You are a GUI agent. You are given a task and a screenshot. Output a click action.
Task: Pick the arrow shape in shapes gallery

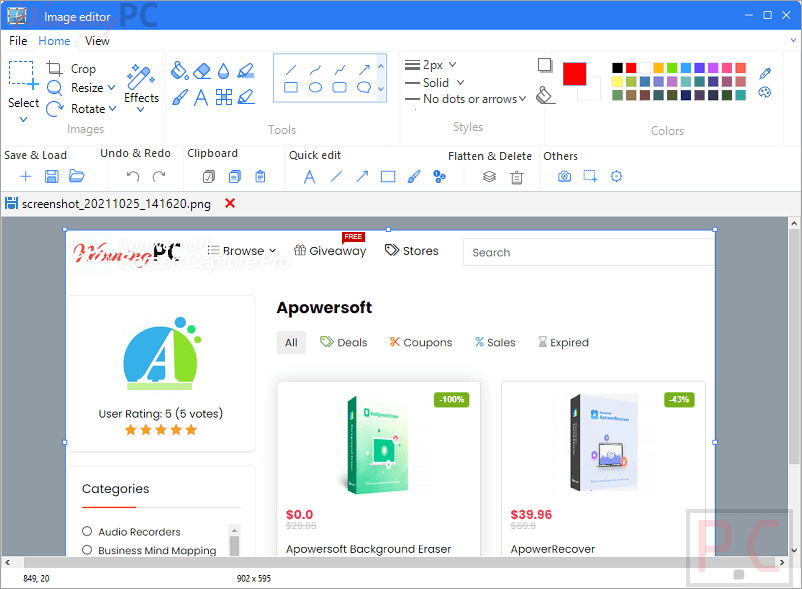click(364, 70)
